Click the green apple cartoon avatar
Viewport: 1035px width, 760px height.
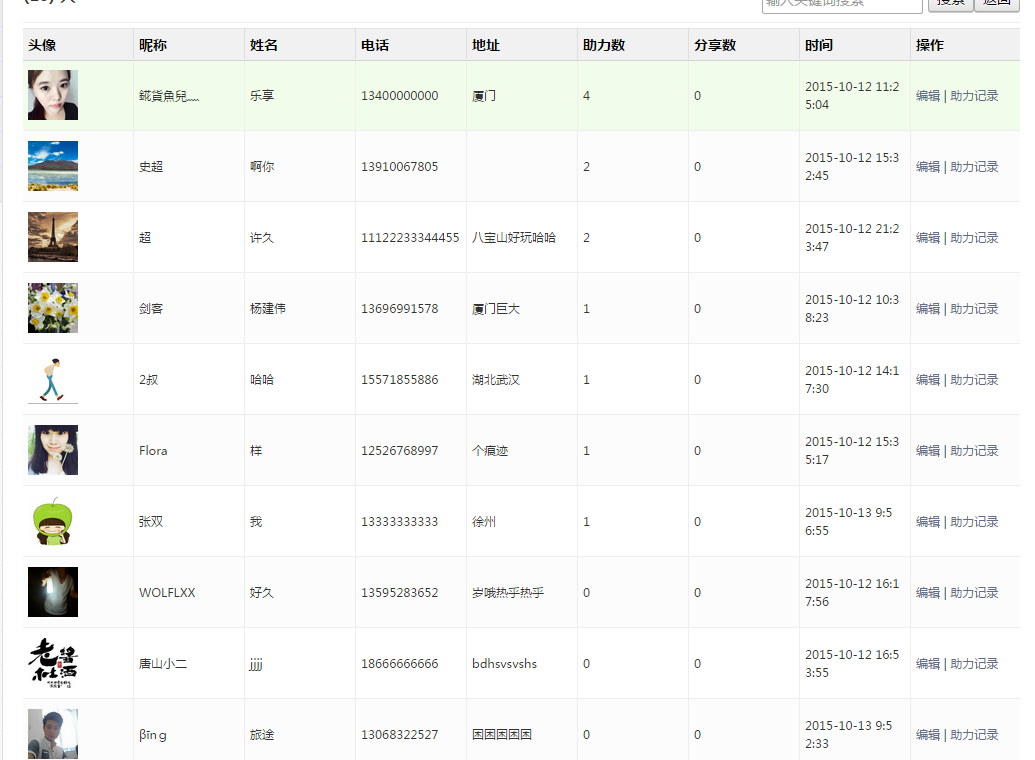53,521
